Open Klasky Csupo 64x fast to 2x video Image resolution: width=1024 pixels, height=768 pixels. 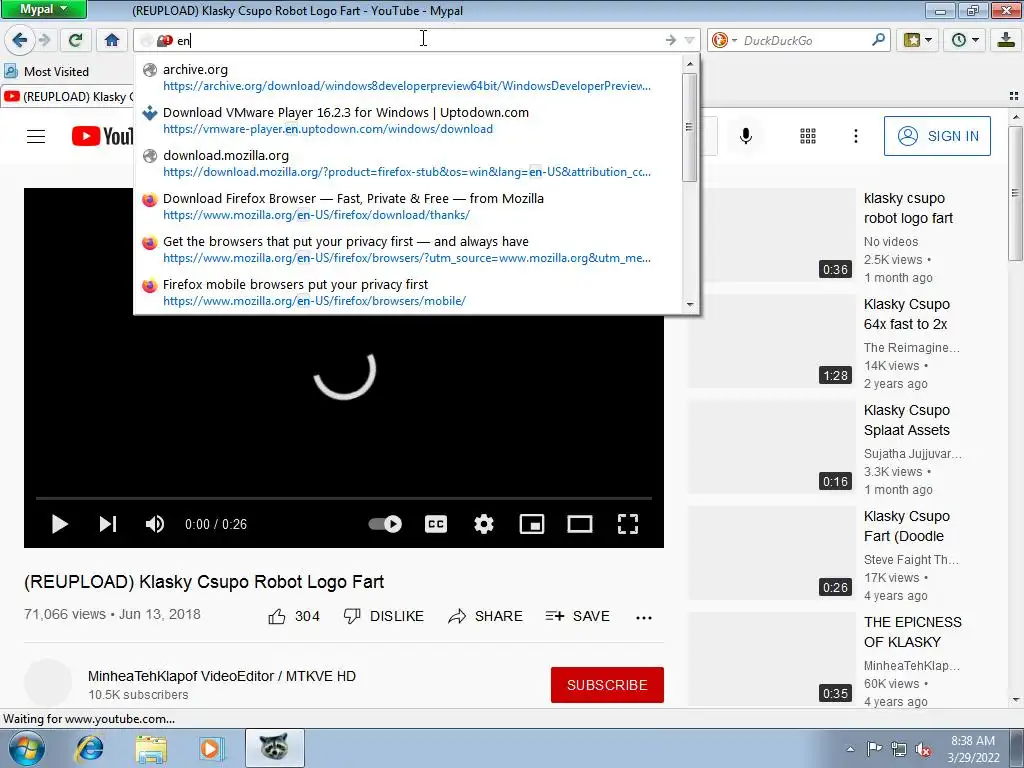point(906,314)
